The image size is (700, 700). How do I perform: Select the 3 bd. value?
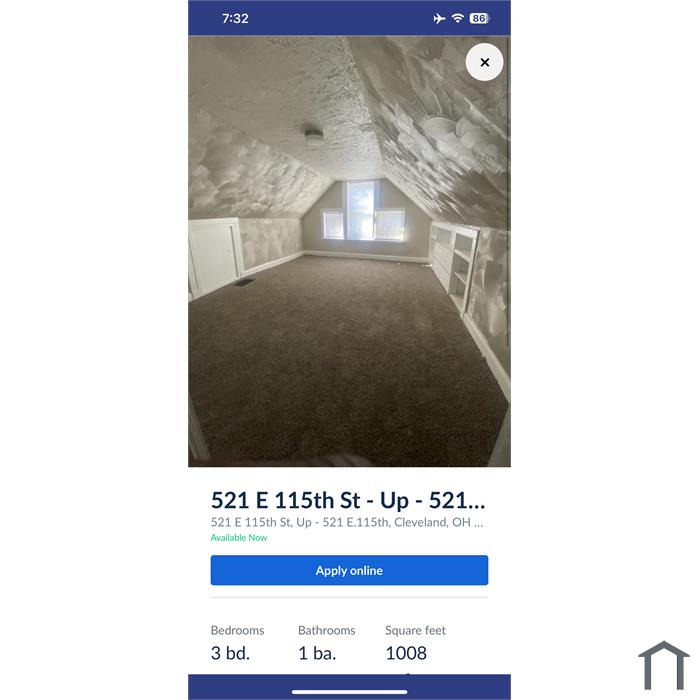230,653
